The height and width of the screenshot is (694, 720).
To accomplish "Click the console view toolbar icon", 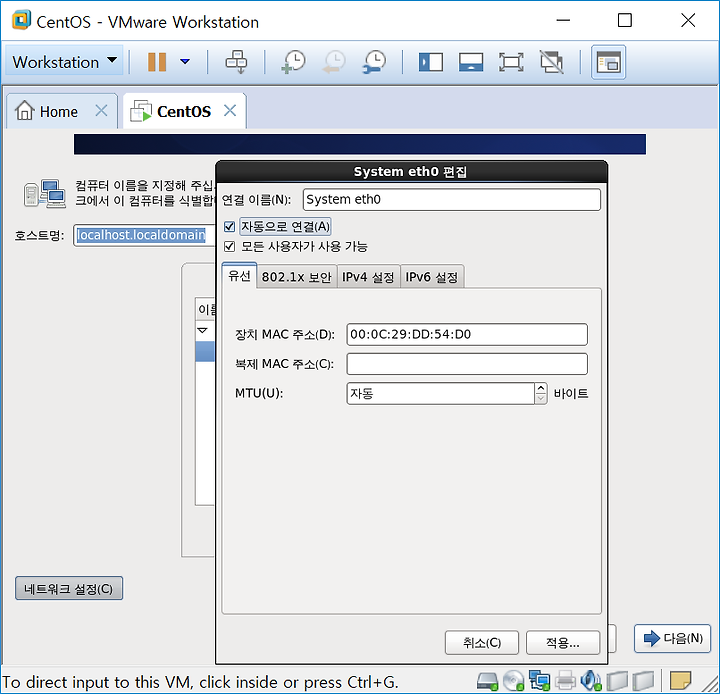I will coord(608,62).
